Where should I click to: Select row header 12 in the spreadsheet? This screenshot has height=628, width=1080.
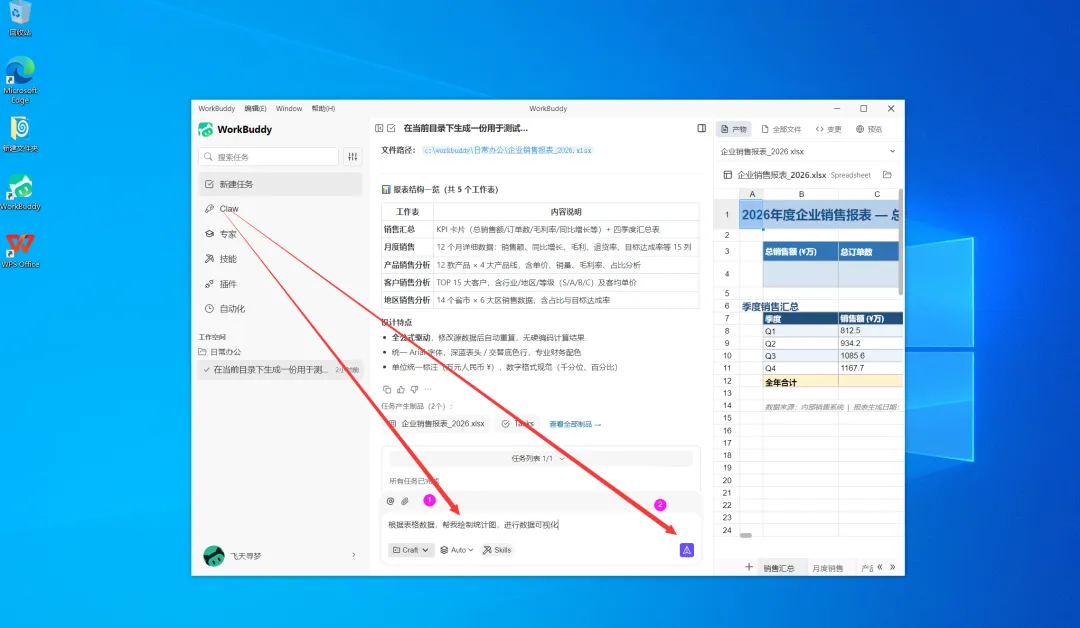(x=727, y=381)
